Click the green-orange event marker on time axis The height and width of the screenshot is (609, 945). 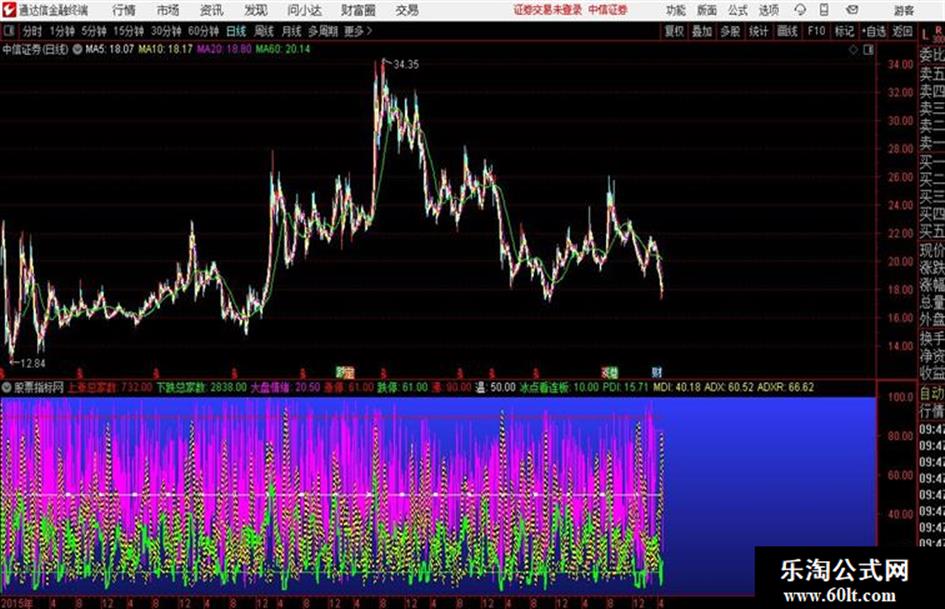click(x=345, y=372)
